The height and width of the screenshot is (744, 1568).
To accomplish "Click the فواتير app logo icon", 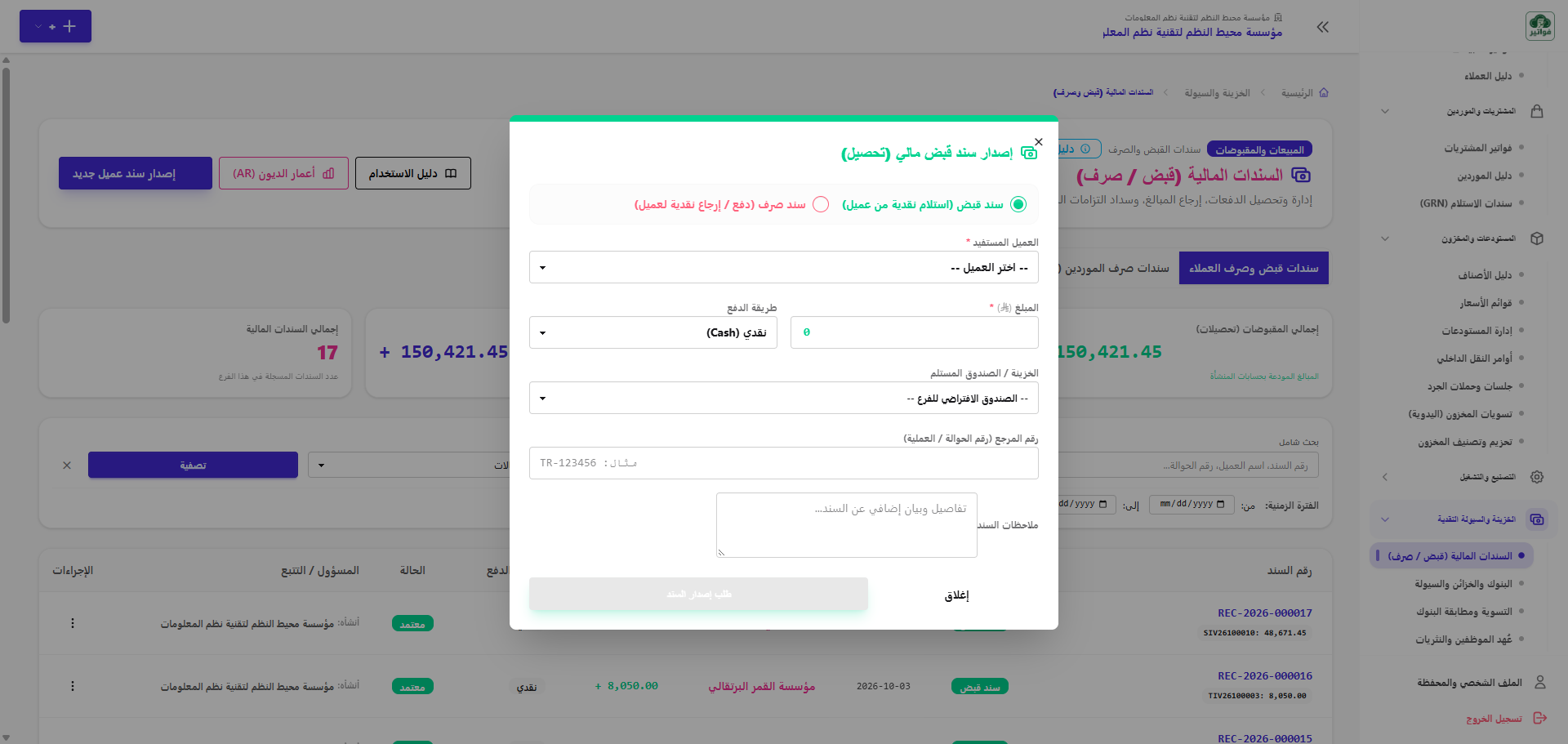I will point(1540,26).
